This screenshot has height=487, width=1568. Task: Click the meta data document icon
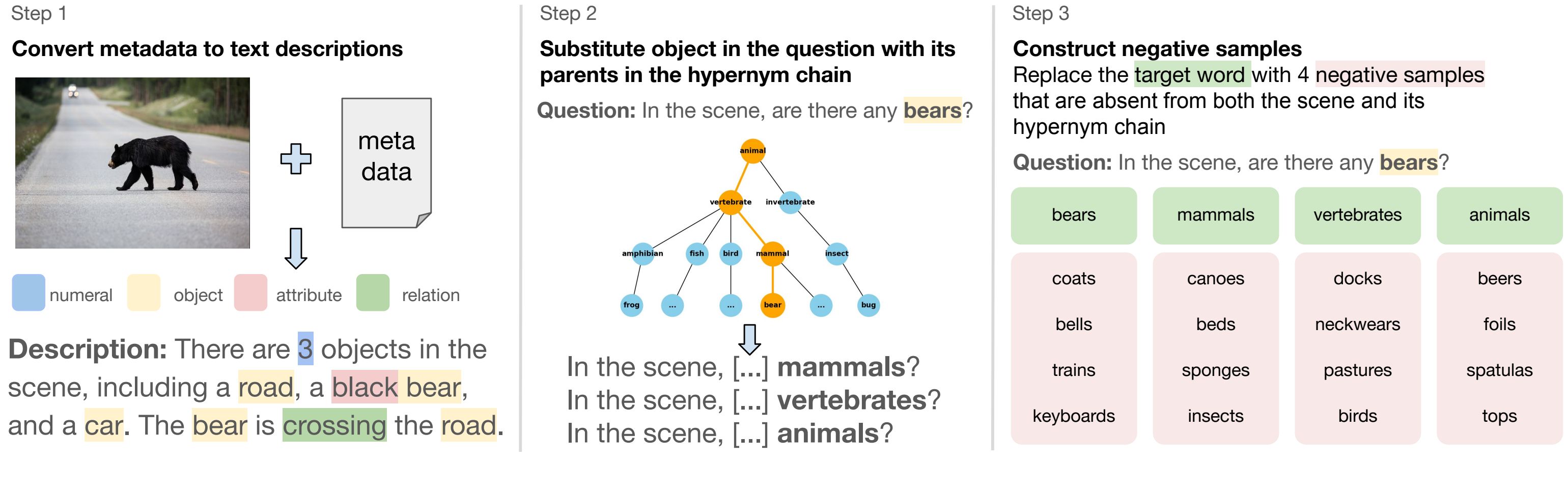tap(386, 163)
